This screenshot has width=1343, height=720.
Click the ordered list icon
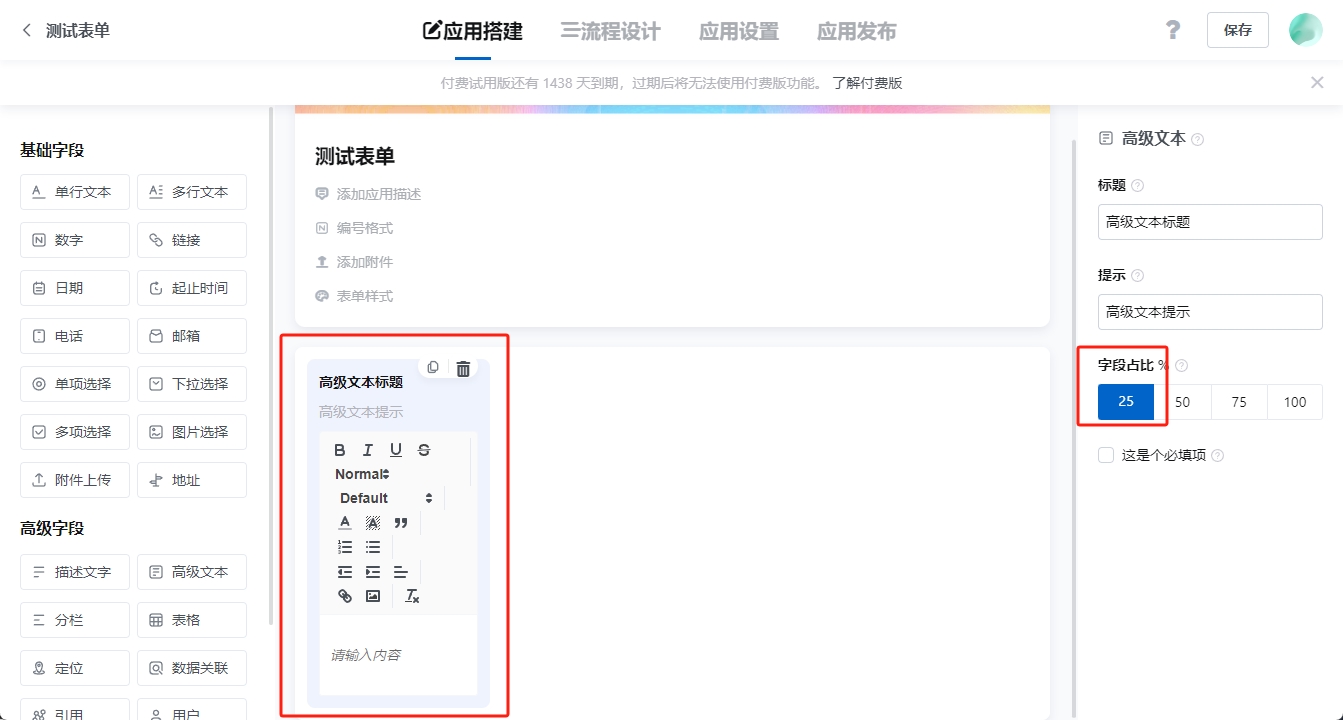coord(345,547)
